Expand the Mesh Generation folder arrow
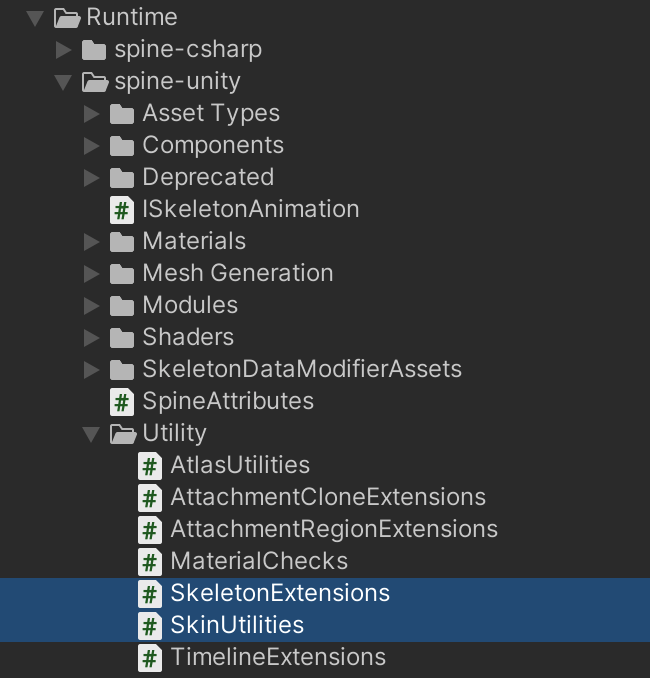The width and height of the screenshot is (650, 678). tap(92, 274)
